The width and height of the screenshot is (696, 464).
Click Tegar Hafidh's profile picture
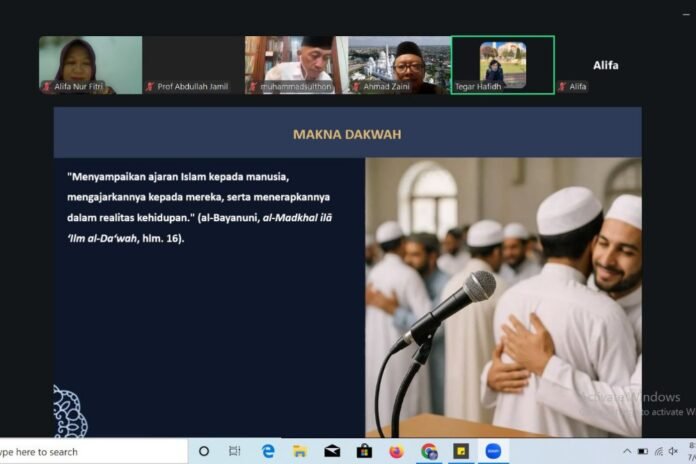tap(503, 65)
